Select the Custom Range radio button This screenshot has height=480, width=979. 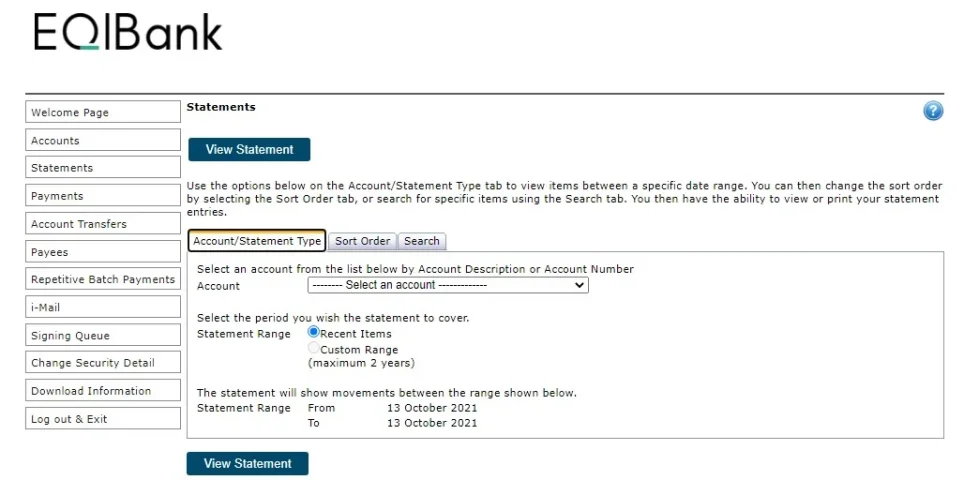pyautogui.click(x=313, y=348)
